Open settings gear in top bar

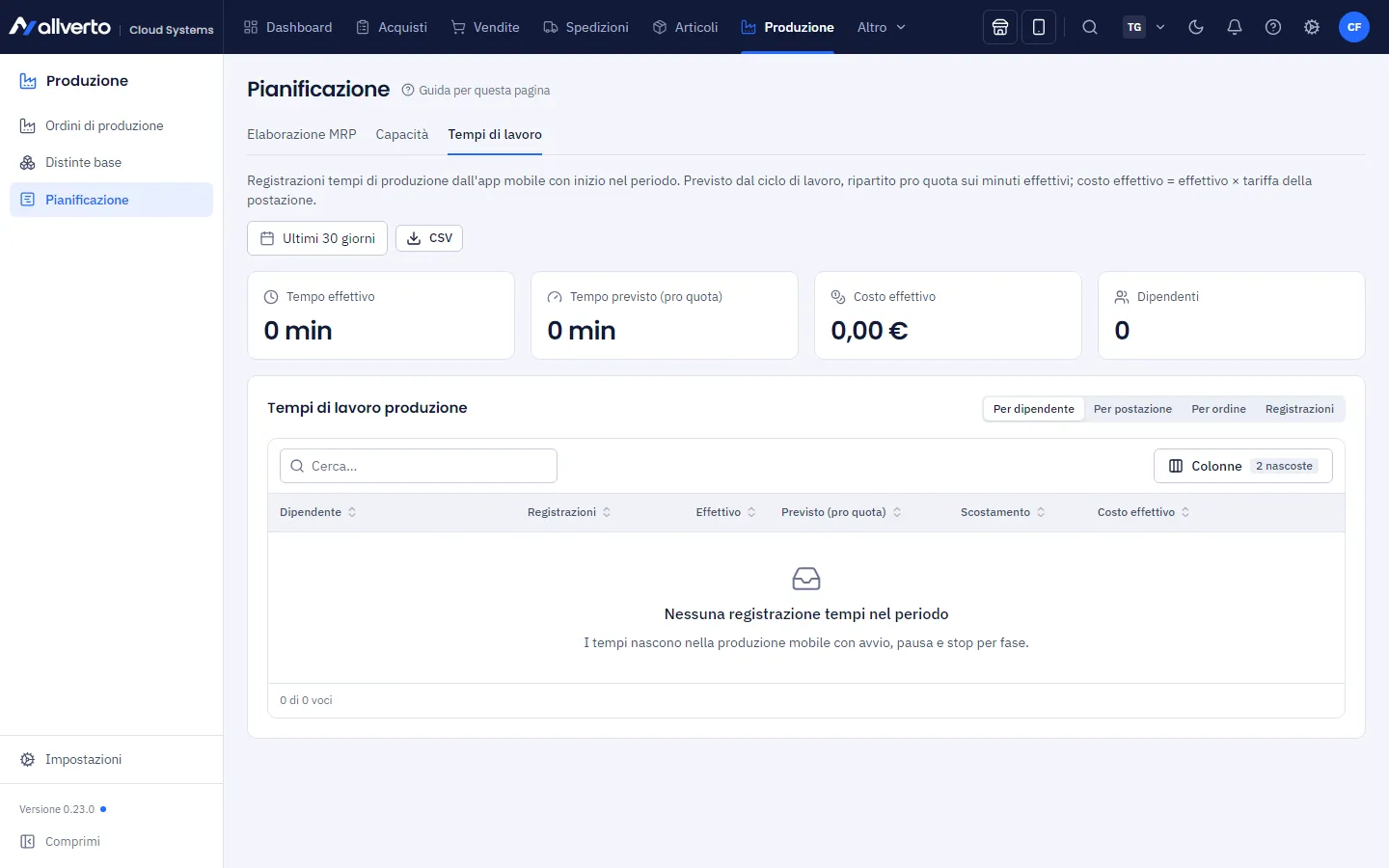[1312, 27]
